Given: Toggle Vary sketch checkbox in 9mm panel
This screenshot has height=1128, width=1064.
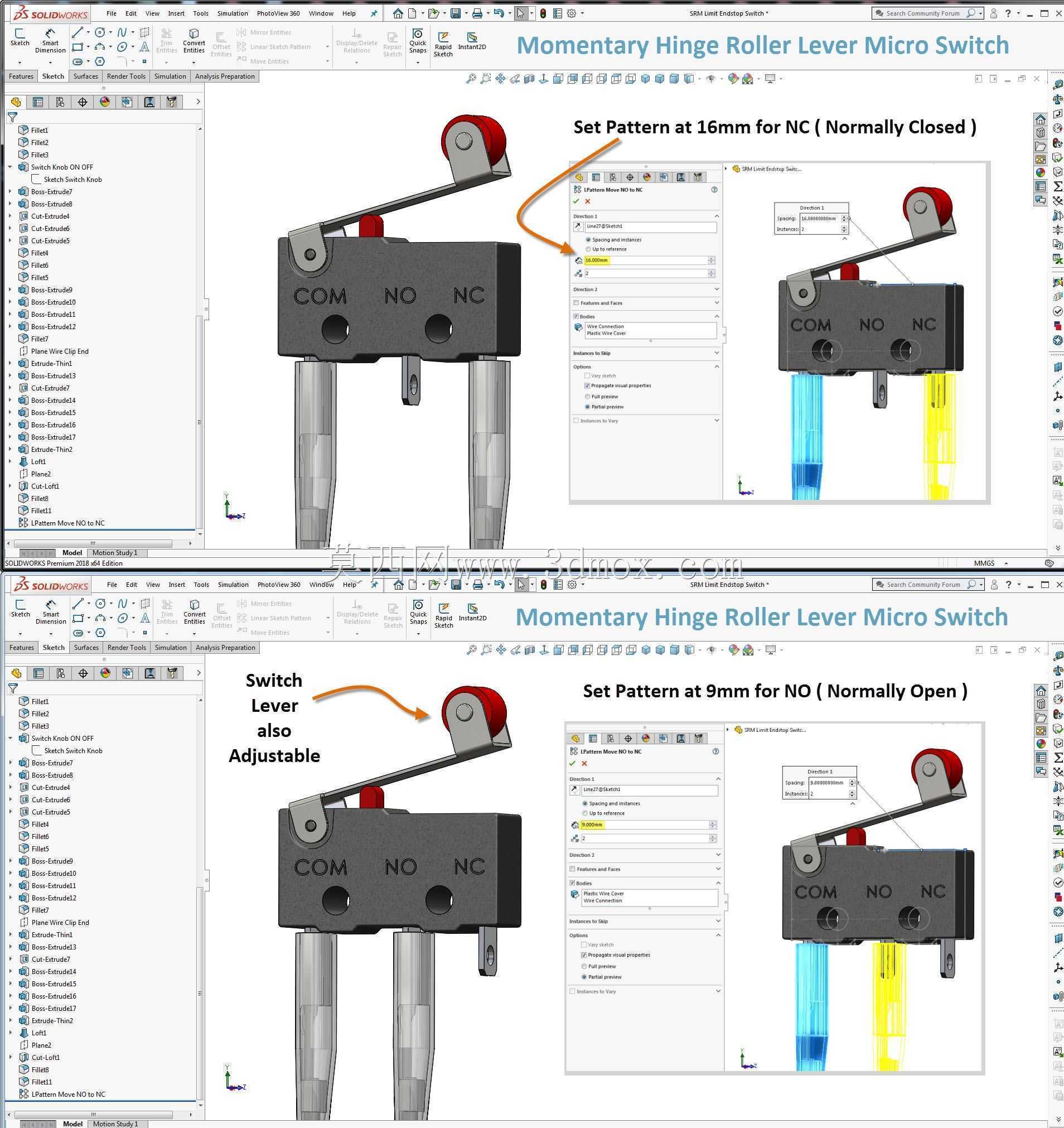Looking at the screenshot, I should 584,944.
